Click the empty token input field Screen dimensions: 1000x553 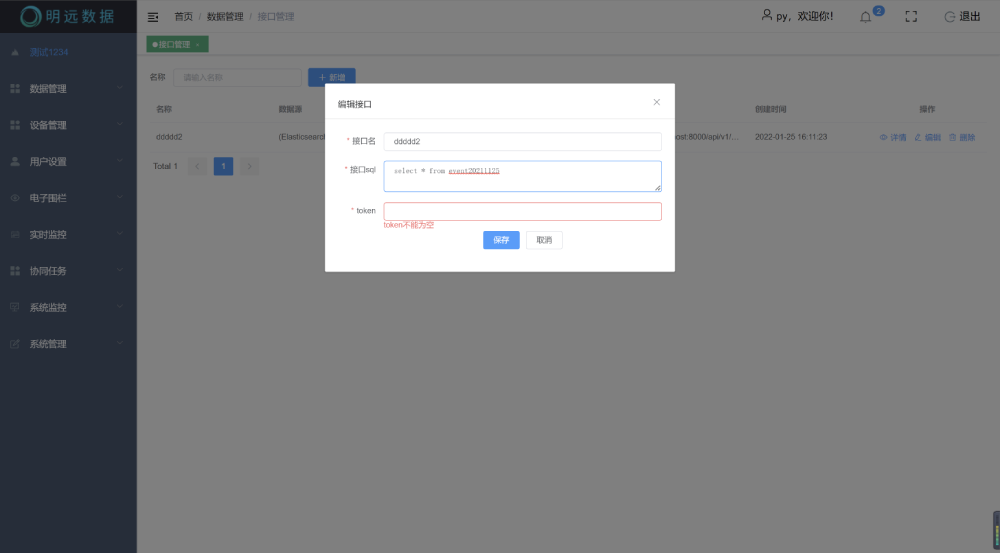522,211
